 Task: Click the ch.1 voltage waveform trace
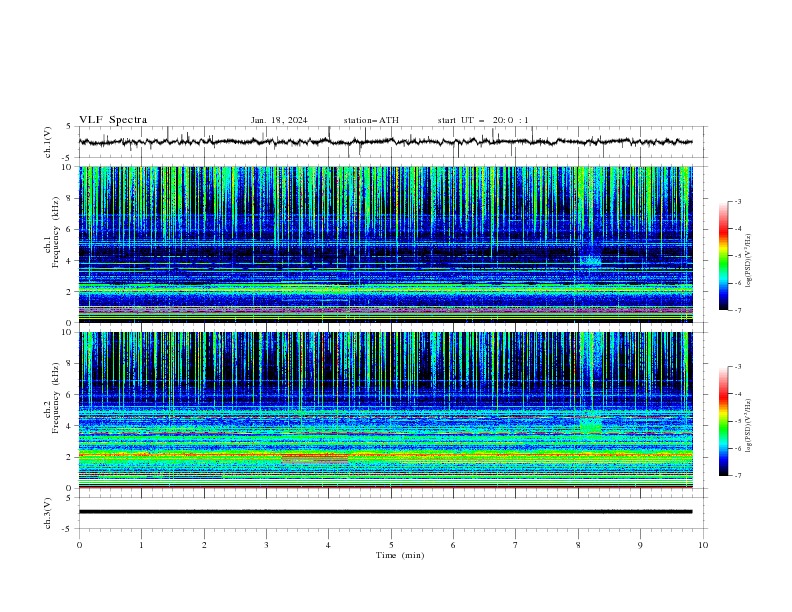[x=385, y=142]
